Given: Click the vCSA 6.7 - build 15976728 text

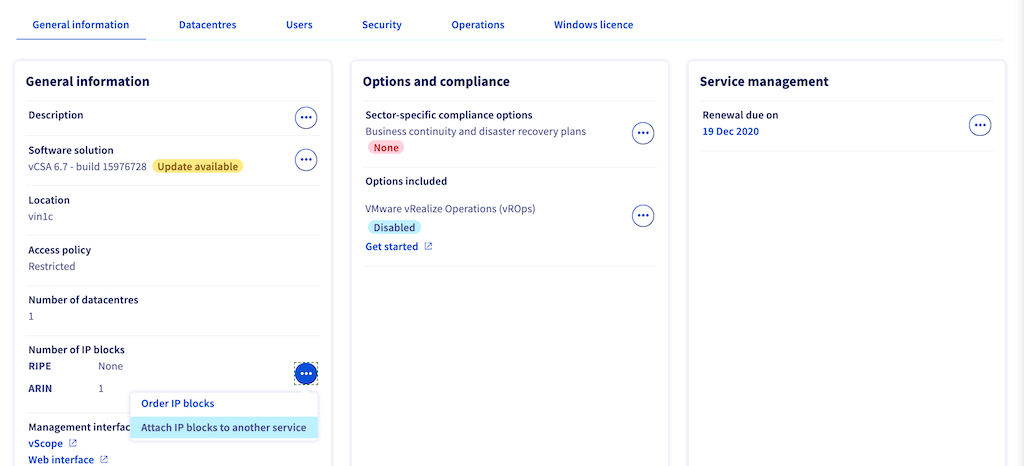Looking at the screenshot, I should 88,166.
